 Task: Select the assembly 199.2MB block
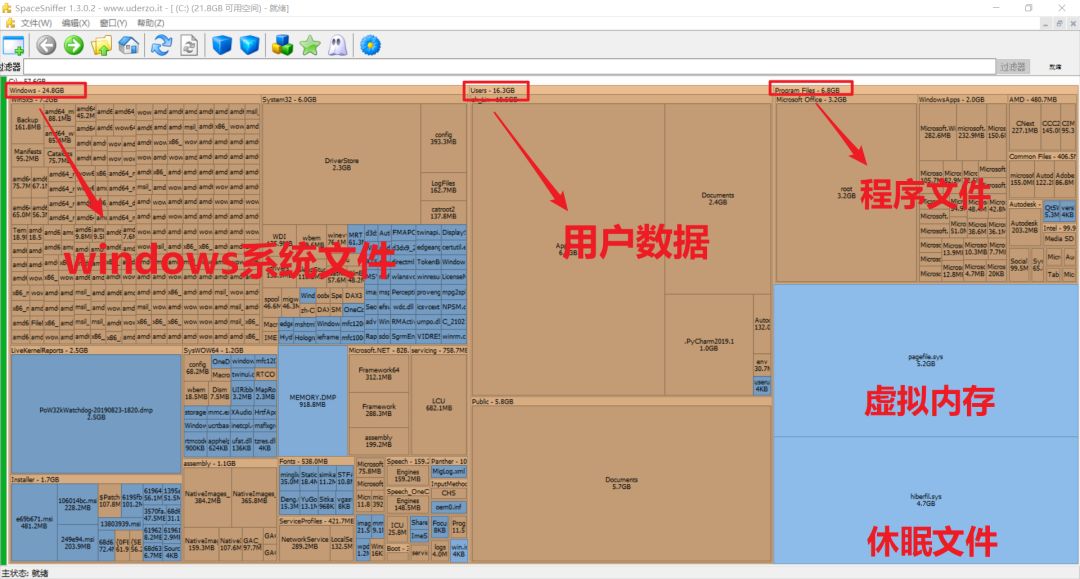click(378, 441)
